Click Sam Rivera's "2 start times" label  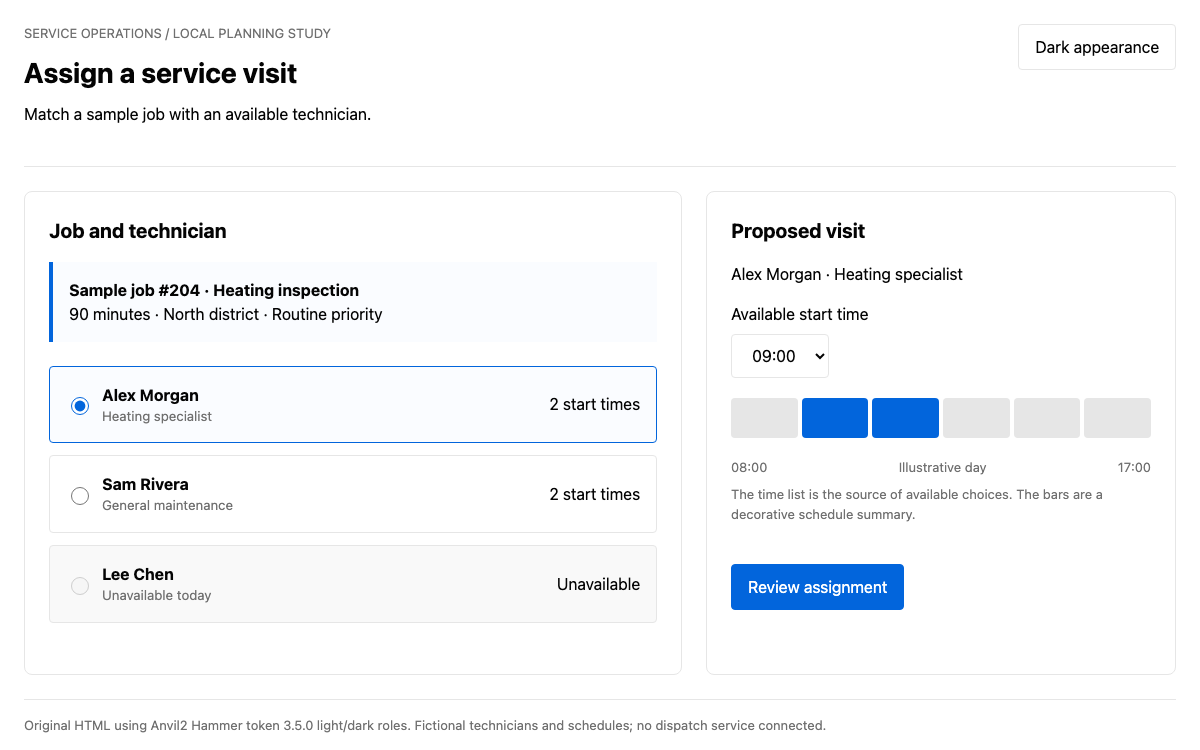[x=594, y=494]
